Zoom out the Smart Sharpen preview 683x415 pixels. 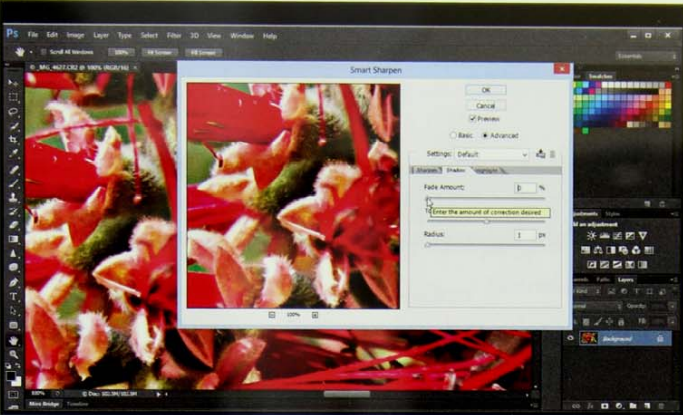(x=271, y=314)
